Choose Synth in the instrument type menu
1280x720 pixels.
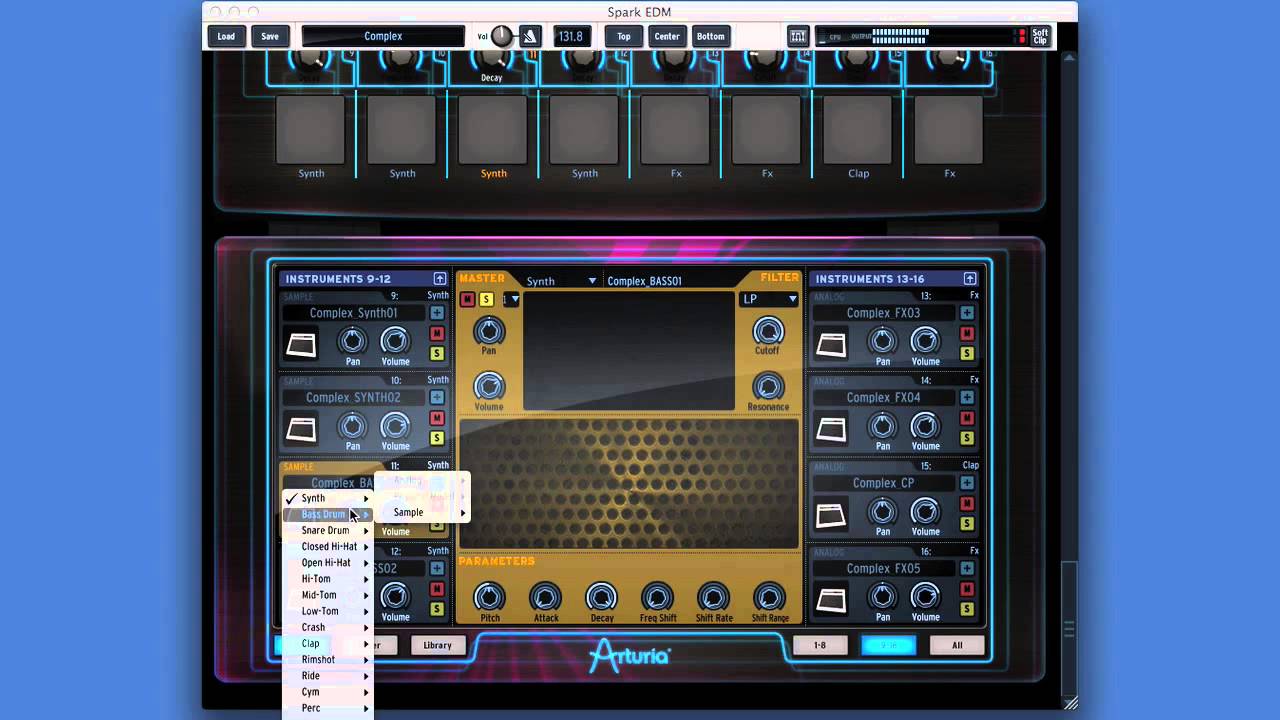(328, 498)
